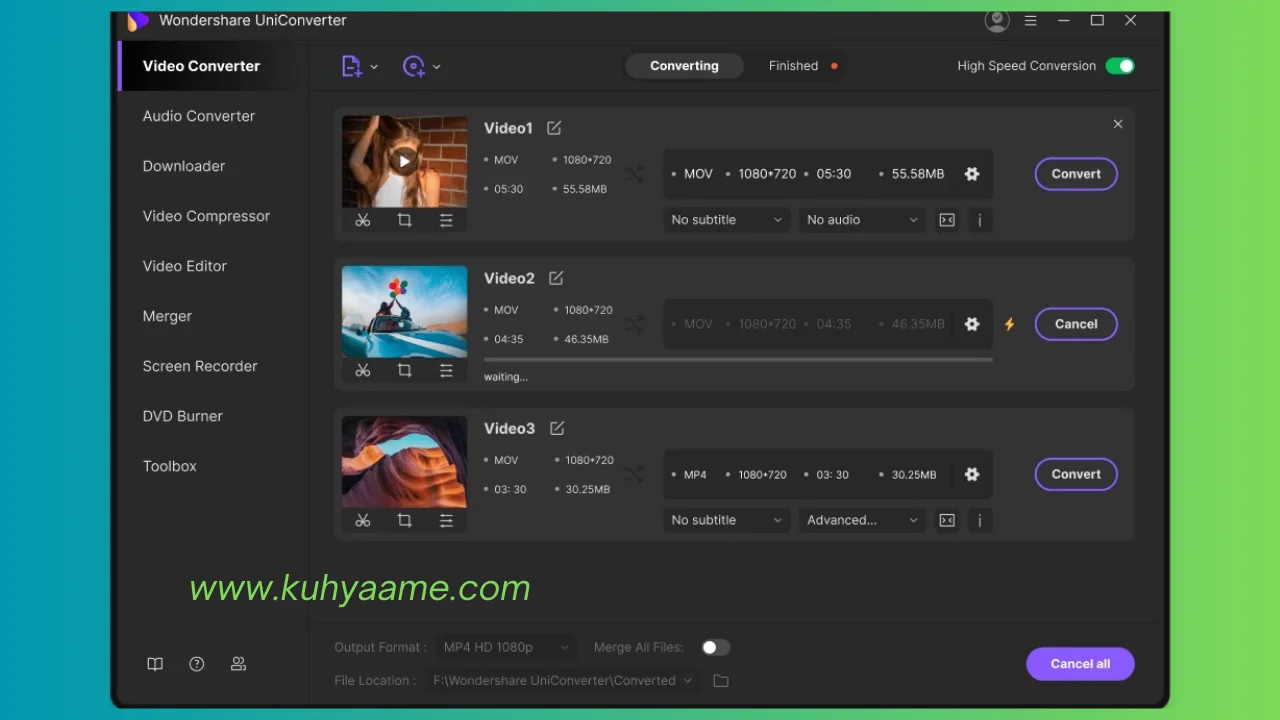
Task: Open the No audio dropdown for Video1
Action: tap(862, 220)
